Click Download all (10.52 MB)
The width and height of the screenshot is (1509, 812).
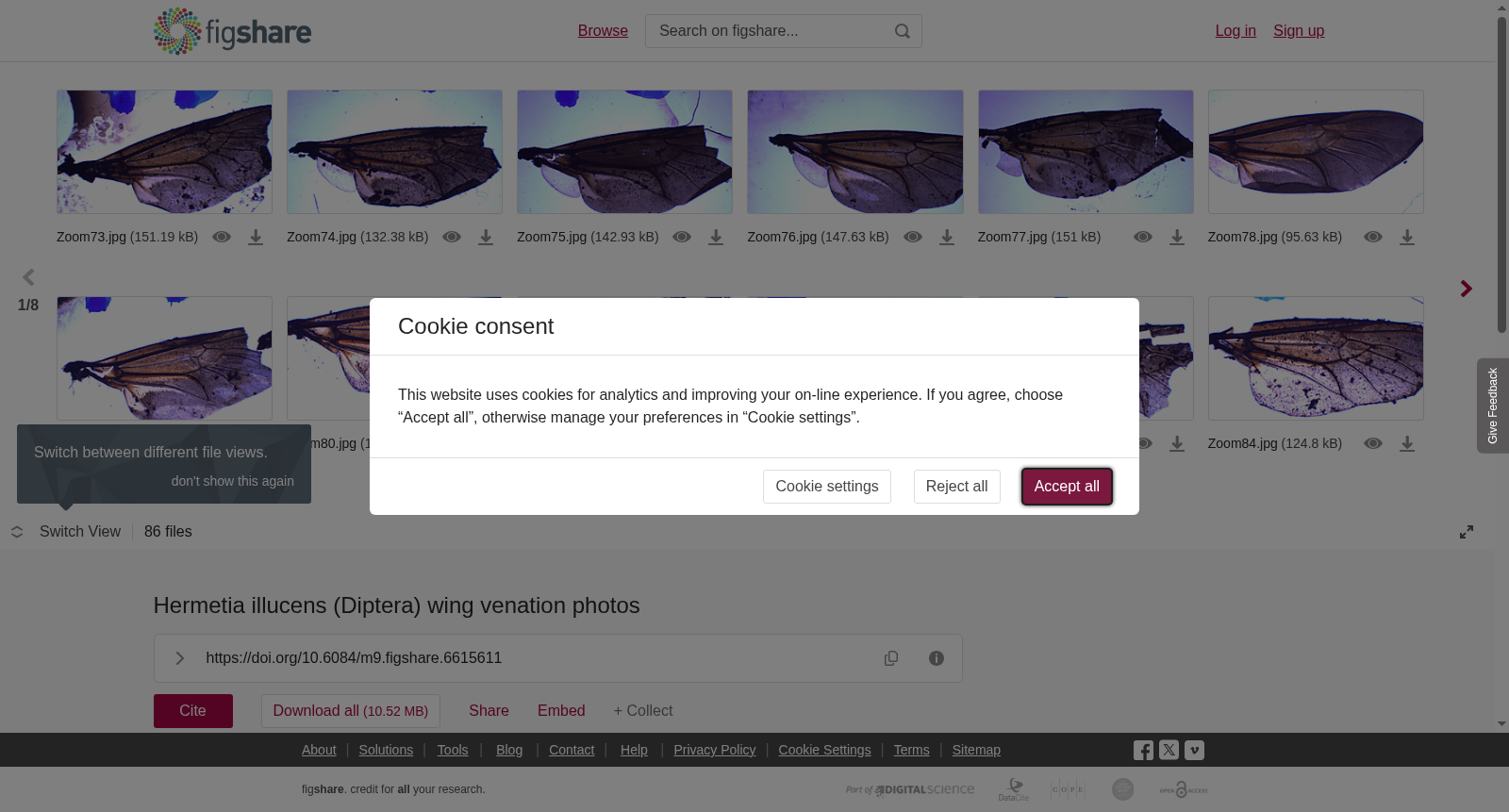[x=351, y=711]
